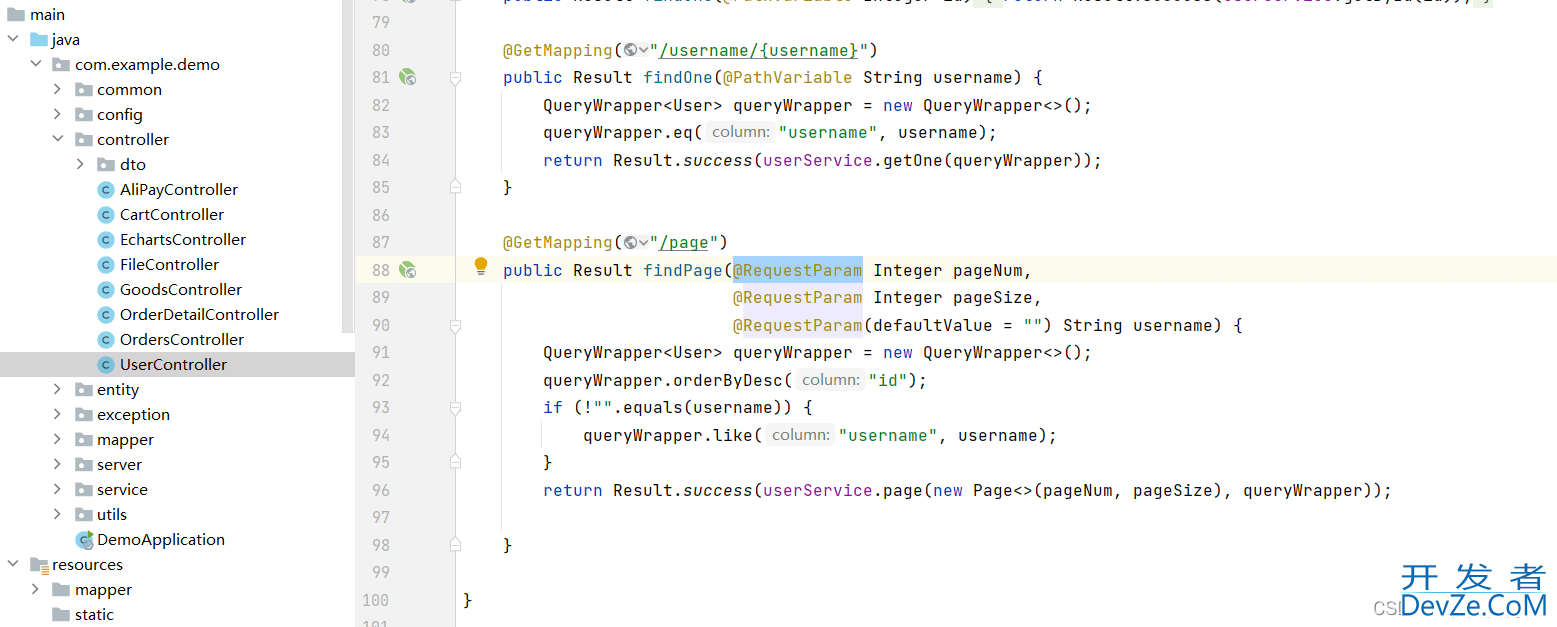Click the class icon beside OrderDetailController
This screenshot has width=1557, height=627.
pyautogui.click(x=105, y=314)
